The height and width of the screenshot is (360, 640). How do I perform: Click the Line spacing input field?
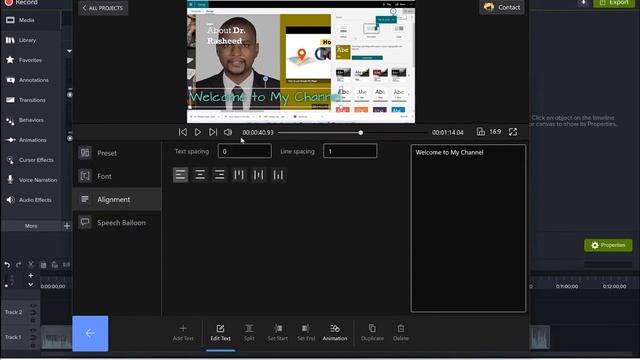[x=350, y=151]
